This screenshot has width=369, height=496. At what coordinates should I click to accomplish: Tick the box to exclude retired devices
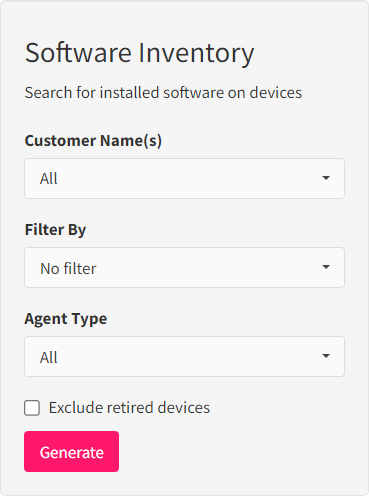tap(32, 408)
